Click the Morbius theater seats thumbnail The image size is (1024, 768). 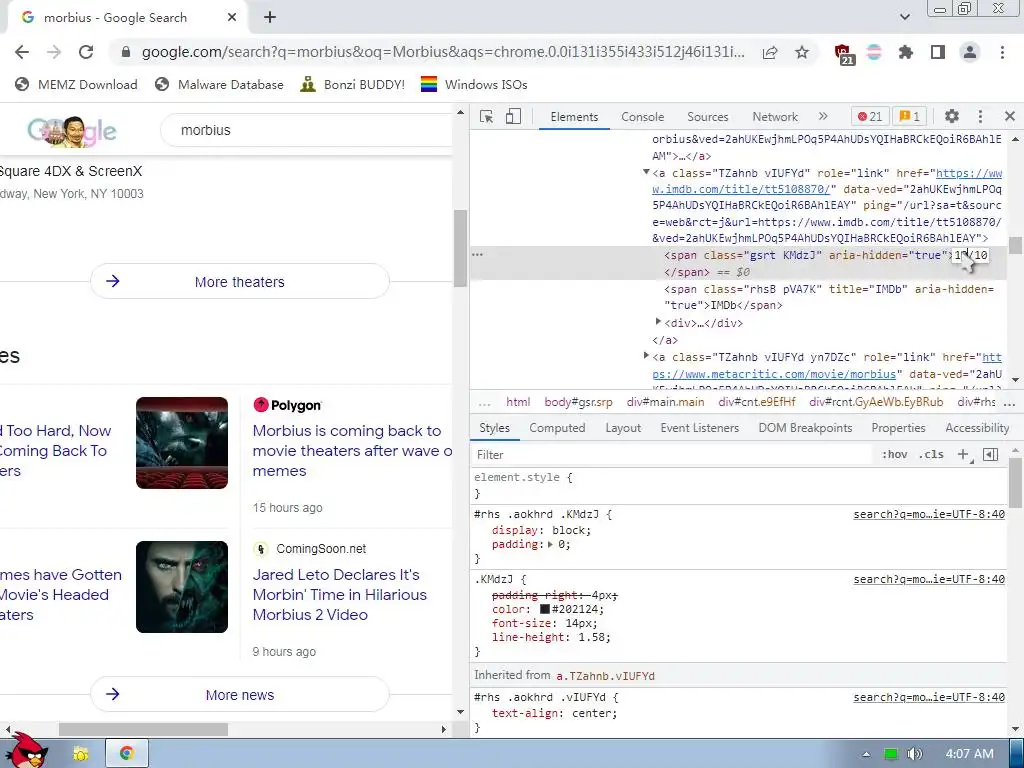click(x=182, y=443)
